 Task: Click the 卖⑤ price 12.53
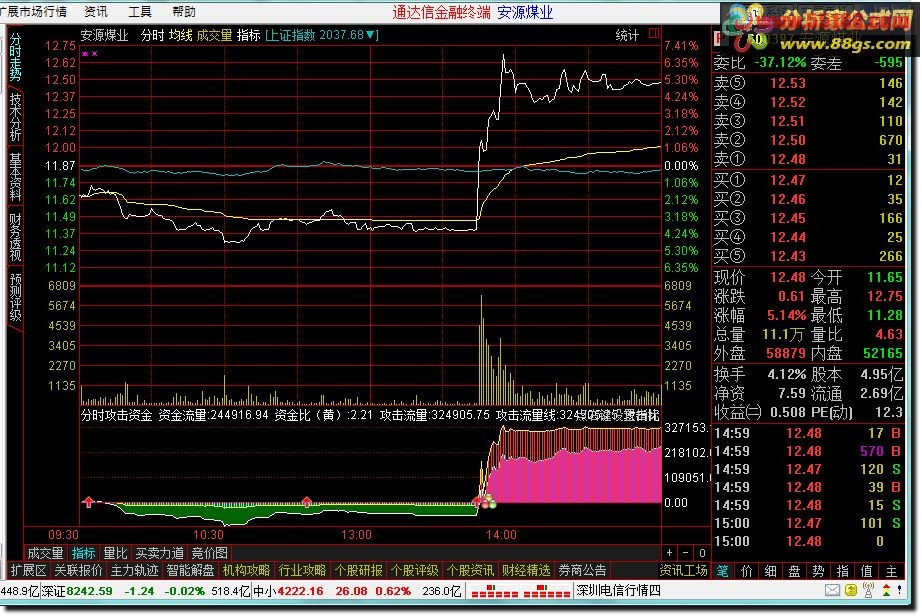[x=788, y=83]
